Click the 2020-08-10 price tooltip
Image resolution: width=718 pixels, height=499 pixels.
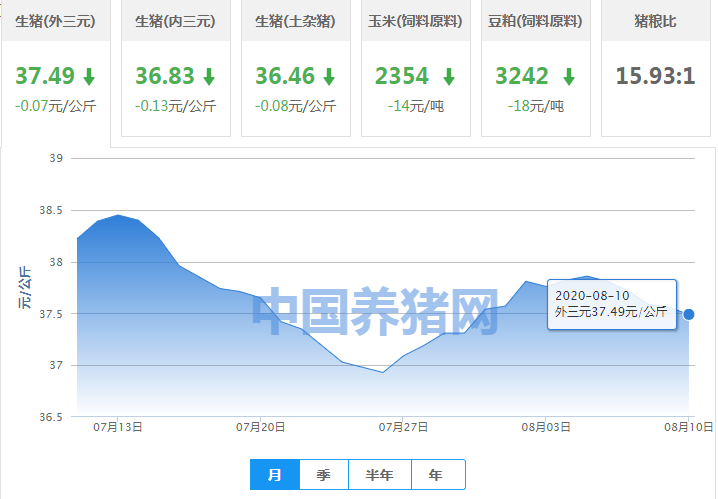coord(611,304)
